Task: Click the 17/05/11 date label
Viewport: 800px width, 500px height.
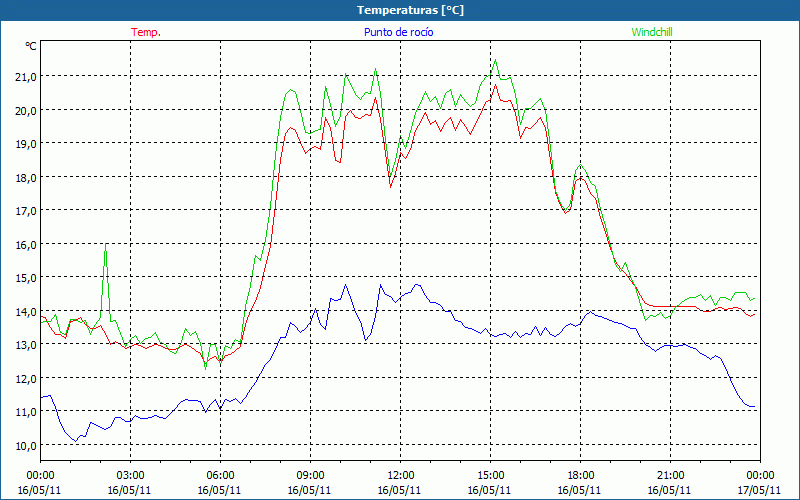Action: tap(759, 490)
